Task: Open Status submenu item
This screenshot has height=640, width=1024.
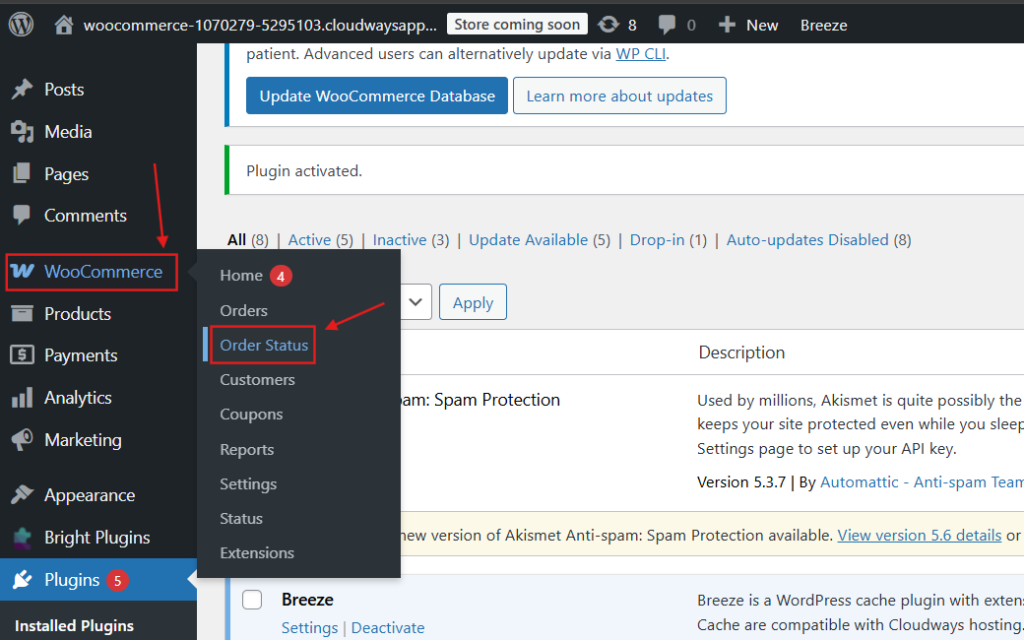Action: pyautogui.click(x=241, y=519)
